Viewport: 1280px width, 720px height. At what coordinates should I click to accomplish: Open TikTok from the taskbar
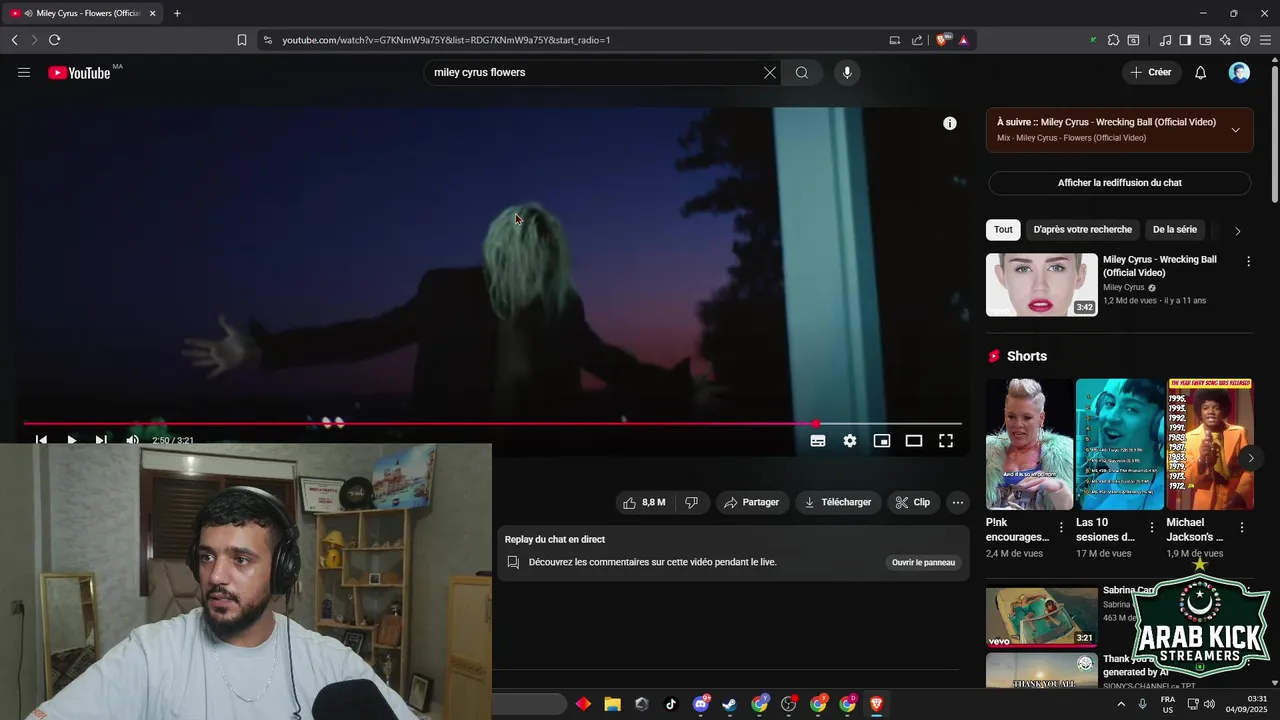pyautogui.click(x=671, y=704)
